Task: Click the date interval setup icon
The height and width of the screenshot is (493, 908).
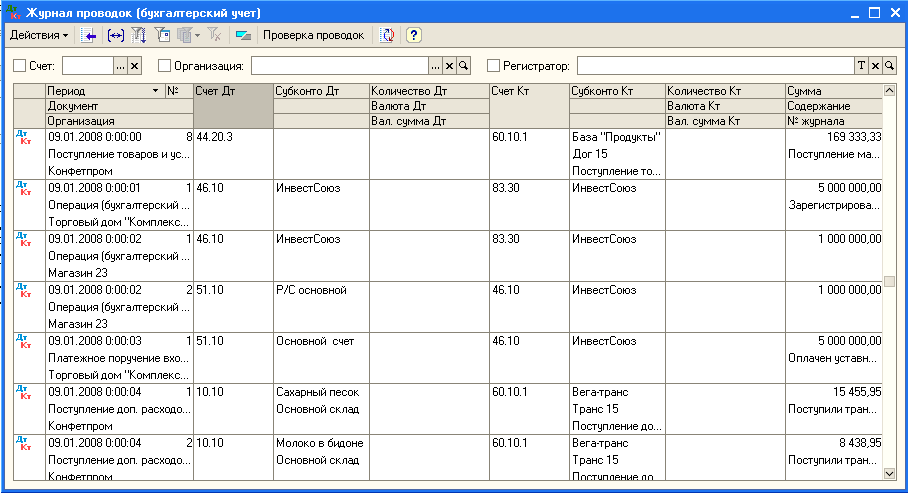Action: click(115, 35)
